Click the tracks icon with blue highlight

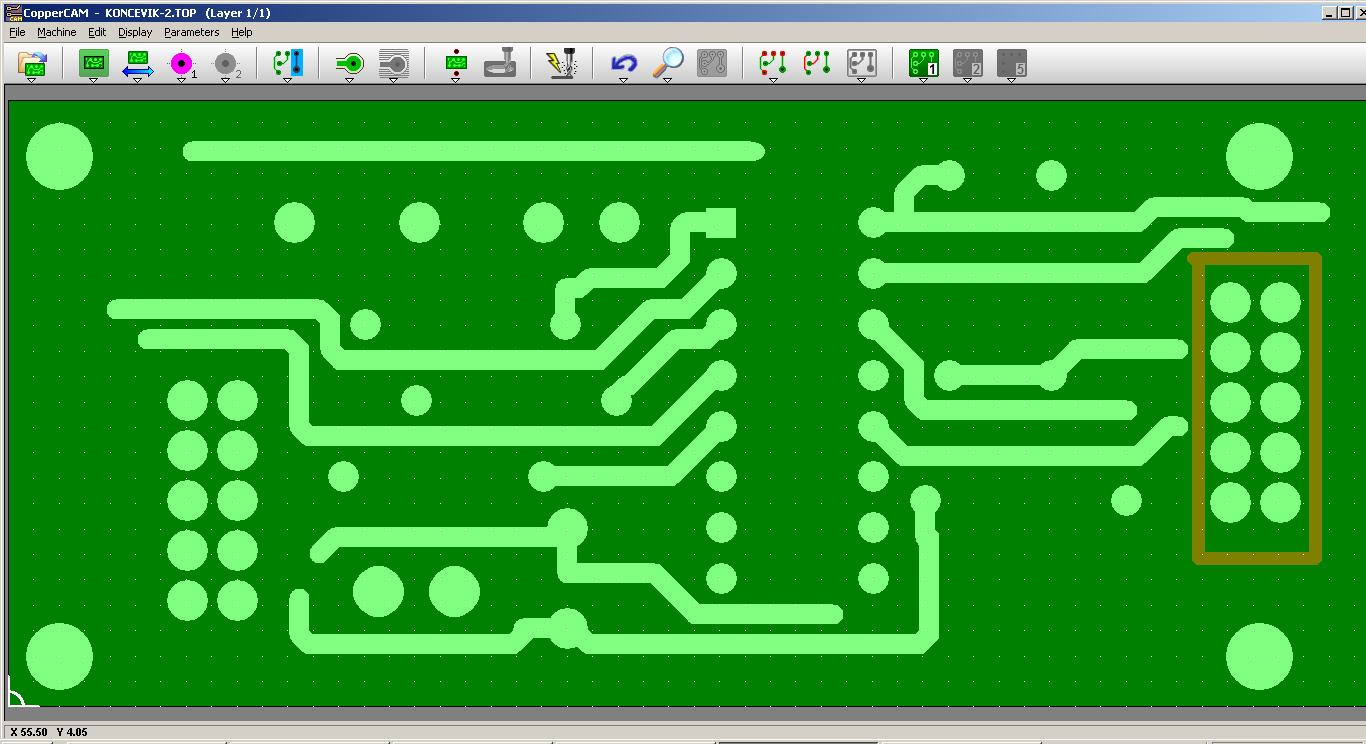tap(288, 64)
